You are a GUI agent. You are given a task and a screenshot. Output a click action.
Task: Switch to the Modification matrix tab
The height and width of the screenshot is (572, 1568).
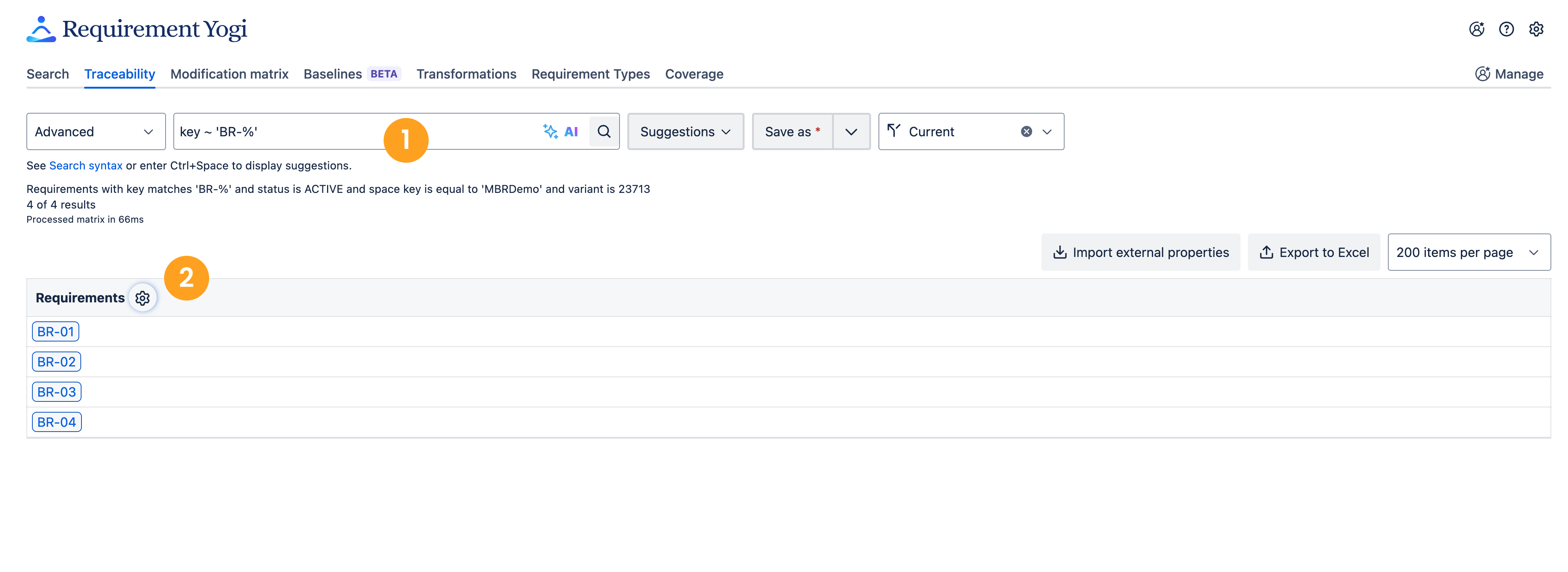click(x=229, y=74)
